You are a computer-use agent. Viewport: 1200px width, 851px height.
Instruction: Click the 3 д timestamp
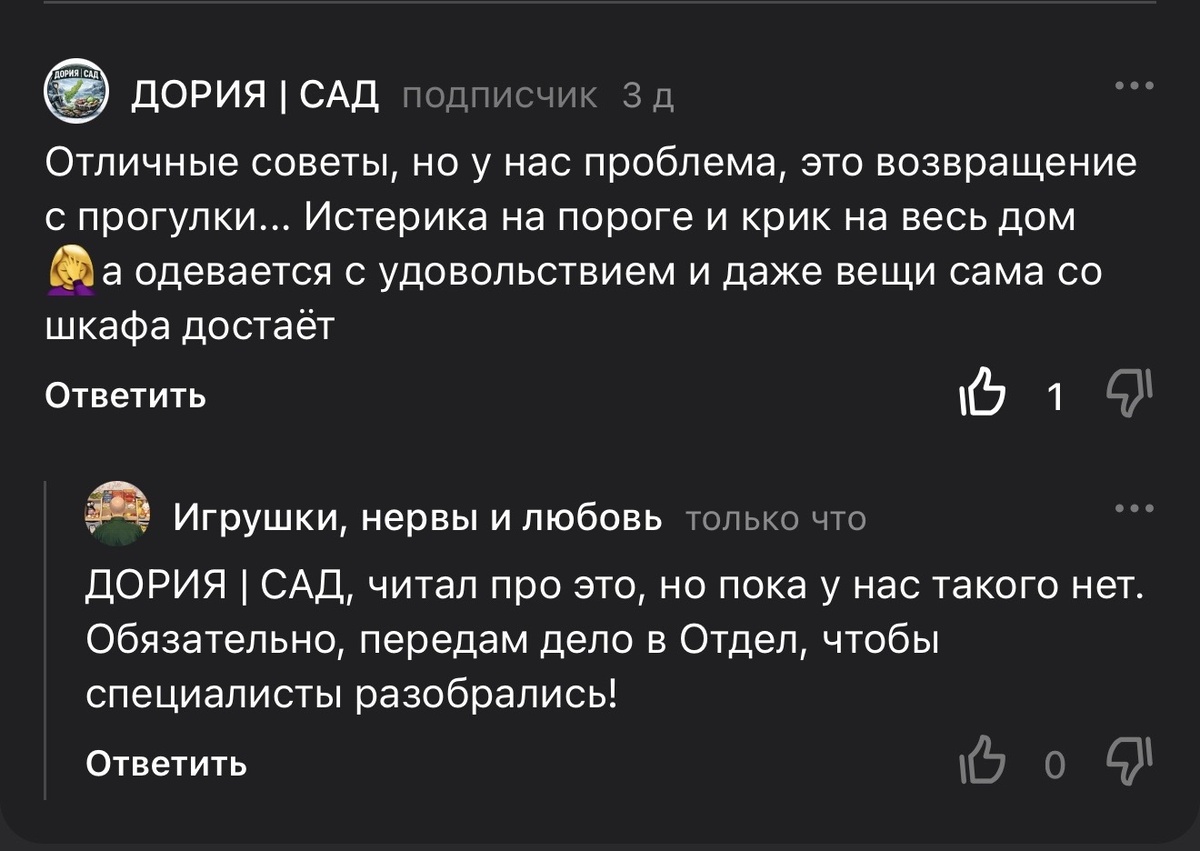(650, 94)
